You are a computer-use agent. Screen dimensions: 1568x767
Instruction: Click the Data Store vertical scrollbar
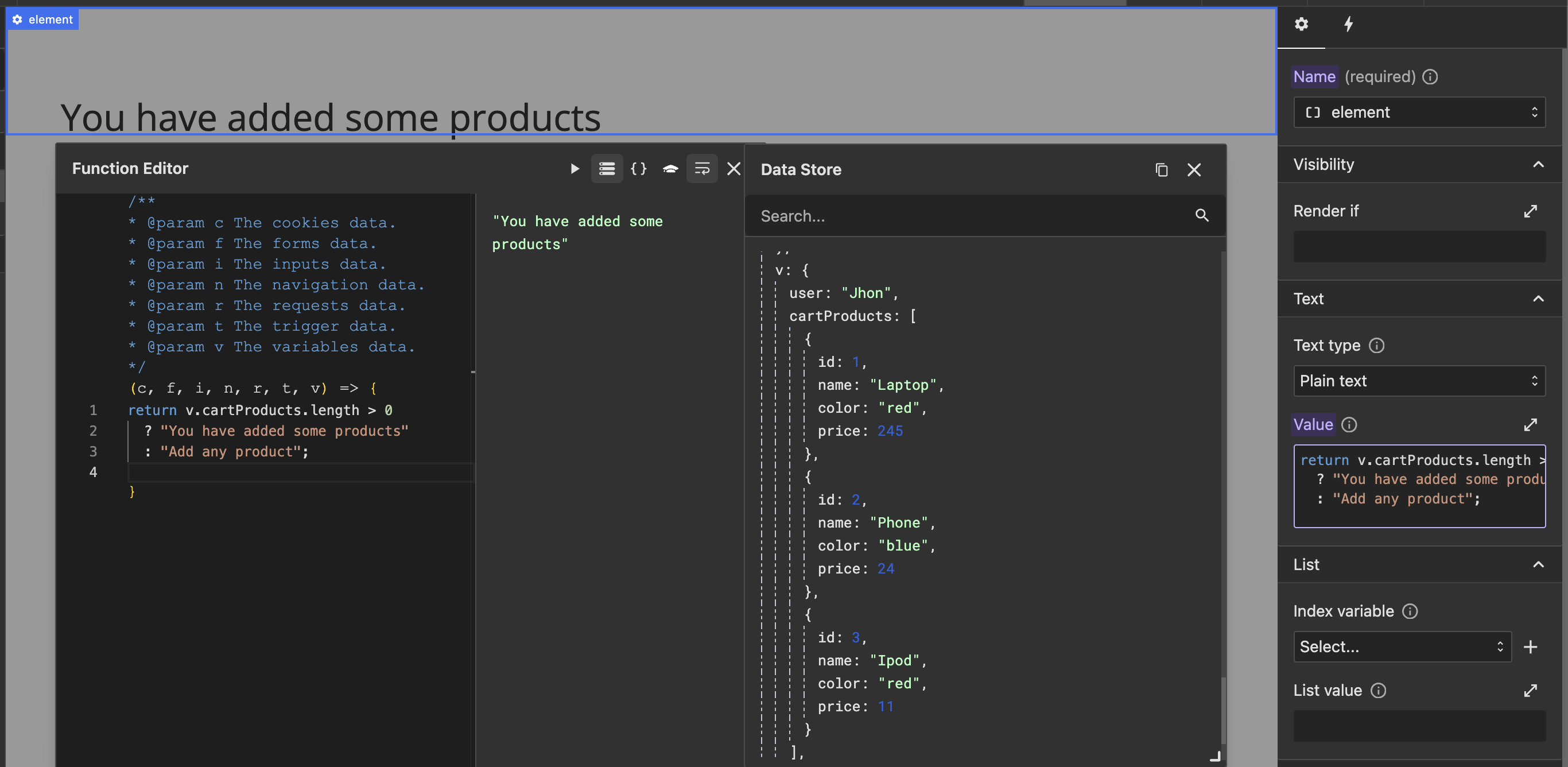point(1223,710)
